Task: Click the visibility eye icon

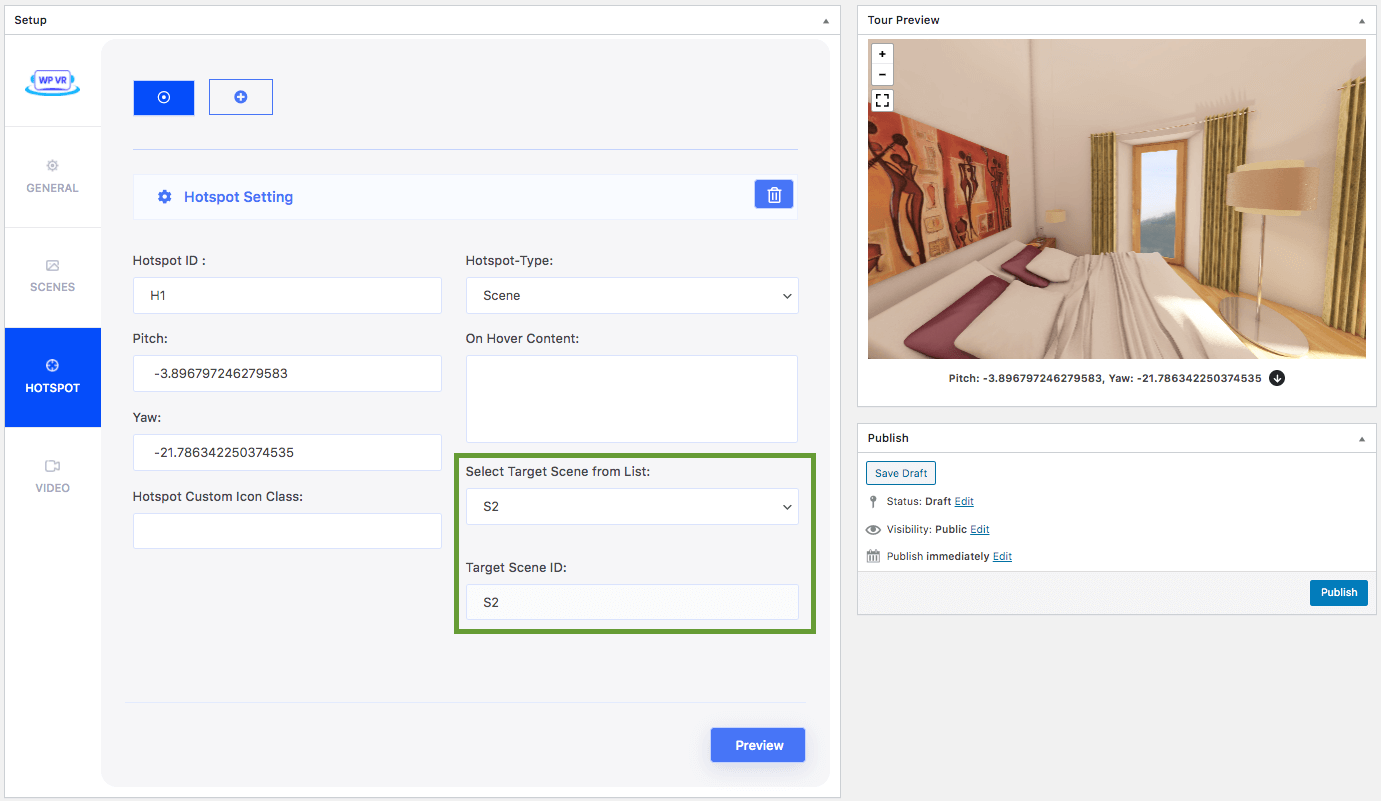Action: 873,529
